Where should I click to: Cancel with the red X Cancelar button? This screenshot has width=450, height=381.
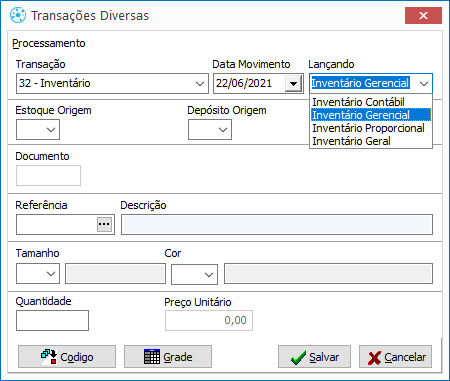click(x=396, y=357)
